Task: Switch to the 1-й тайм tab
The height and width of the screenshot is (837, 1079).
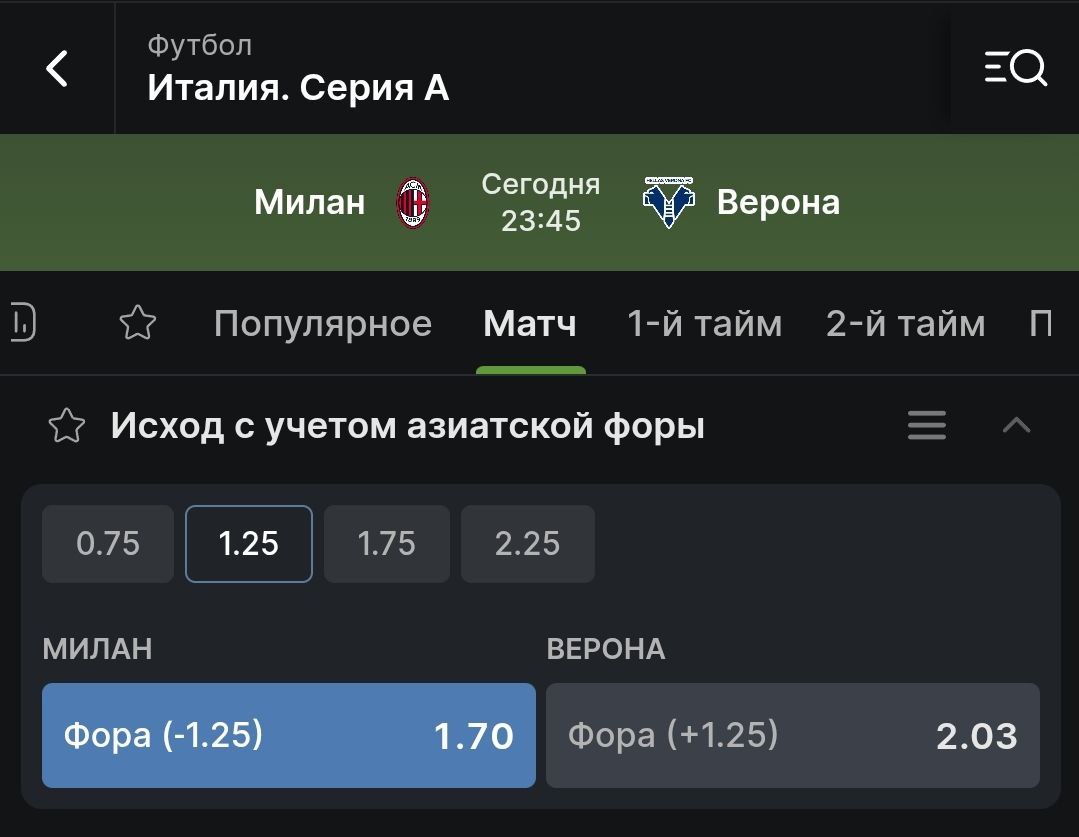Action: pyautogui.click(x=705, y=324)
